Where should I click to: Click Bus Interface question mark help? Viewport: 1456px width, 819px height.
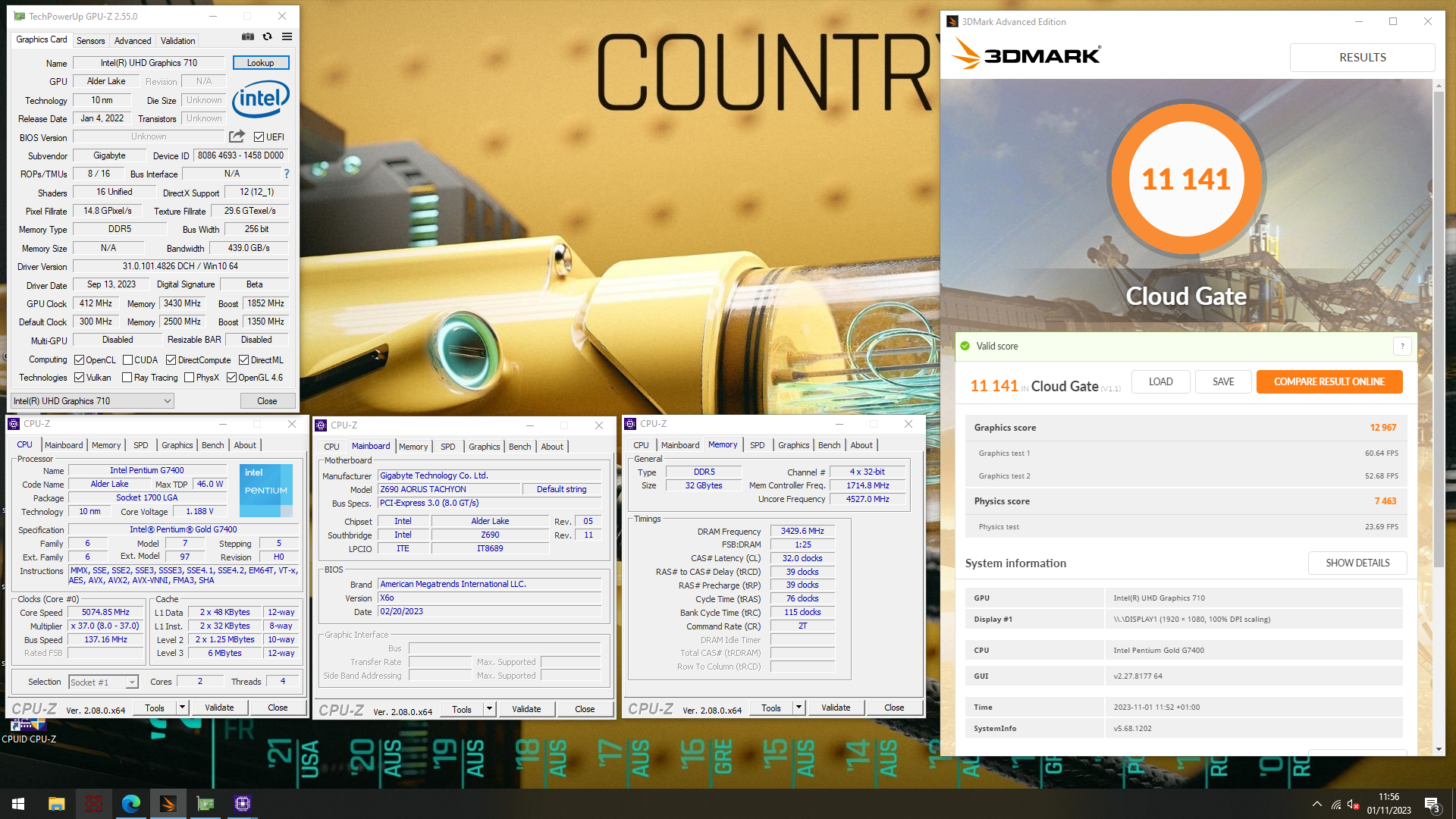point(287,174)
